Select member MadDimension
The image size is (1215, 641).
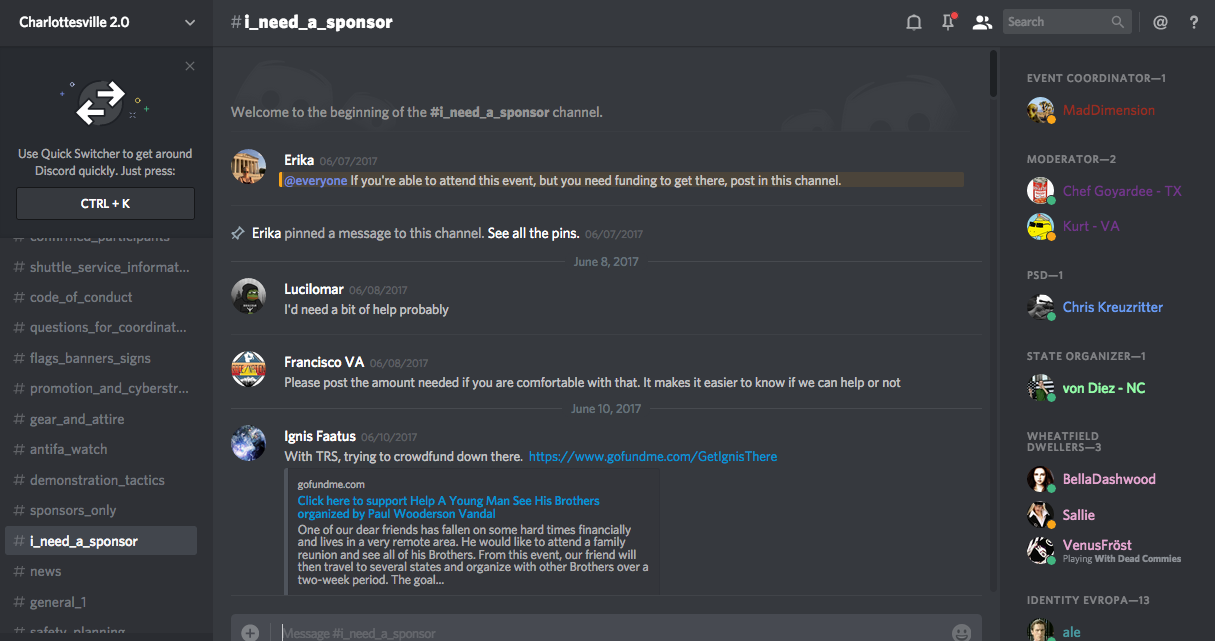[1108, 110]
